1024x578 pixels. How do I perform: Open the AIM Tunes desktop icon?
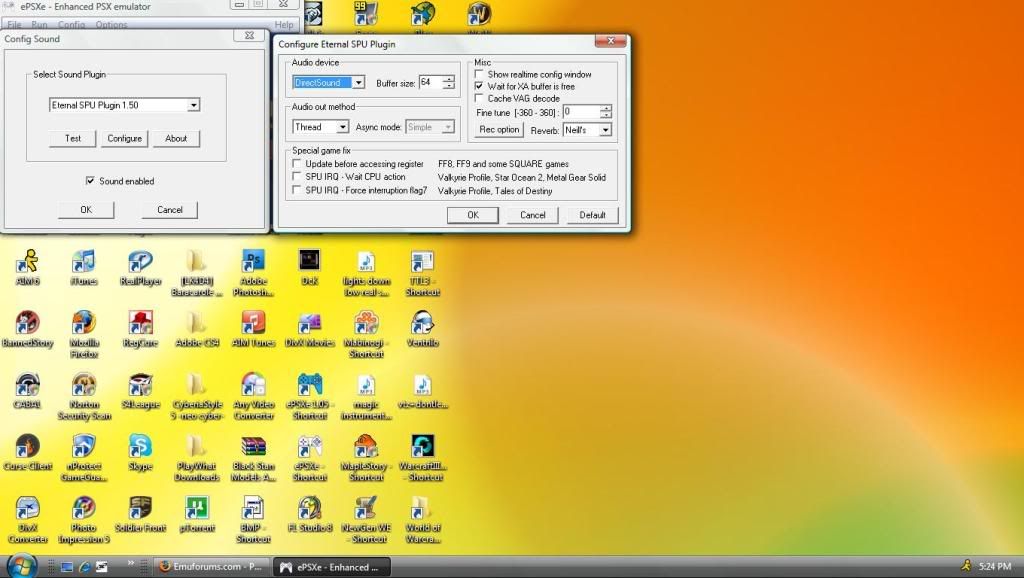253,329
